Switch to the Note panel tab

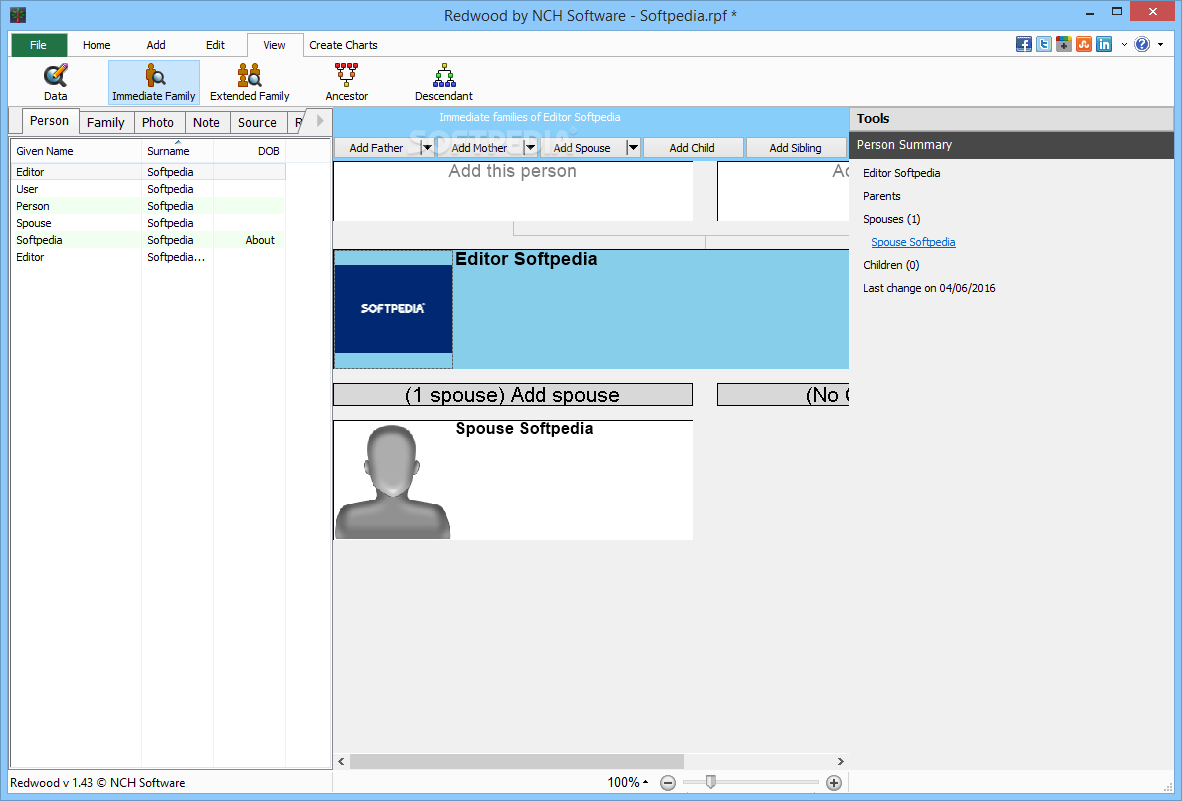coord(207,122)
